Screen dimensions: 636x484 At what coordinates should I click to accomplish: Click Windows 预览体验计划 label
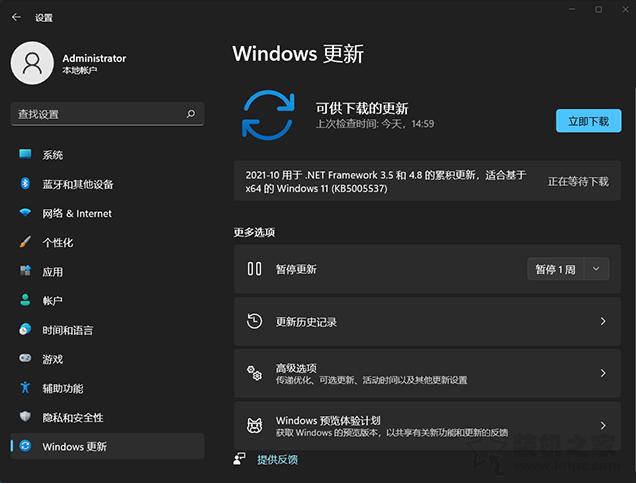pyautogui.click(x=328, y=420)
